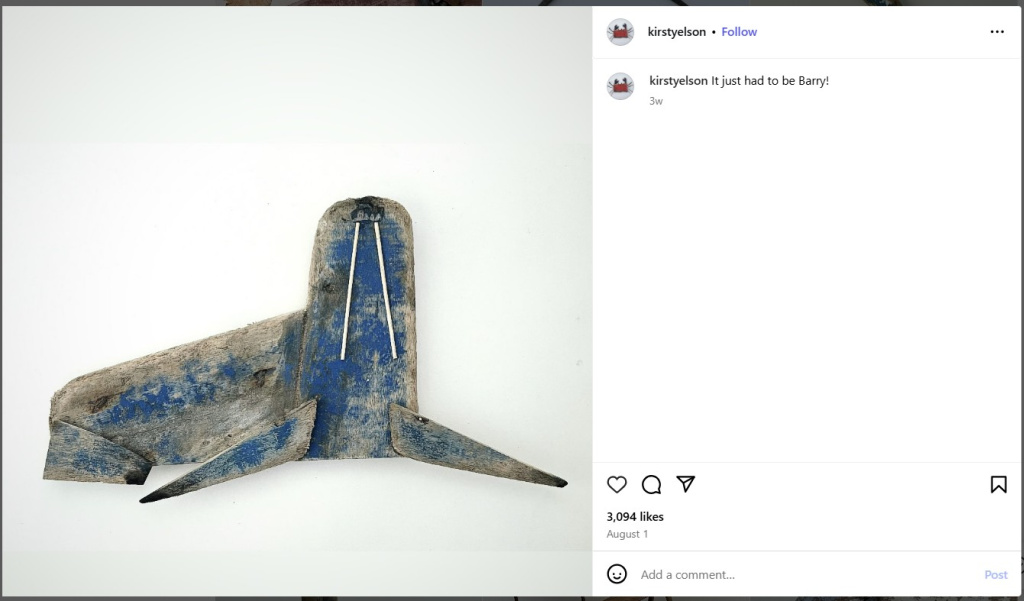The height and width of the screenshot is (601, 1024).
Task: Open the kirstyelson username in the header
Action: click(677, 32)
